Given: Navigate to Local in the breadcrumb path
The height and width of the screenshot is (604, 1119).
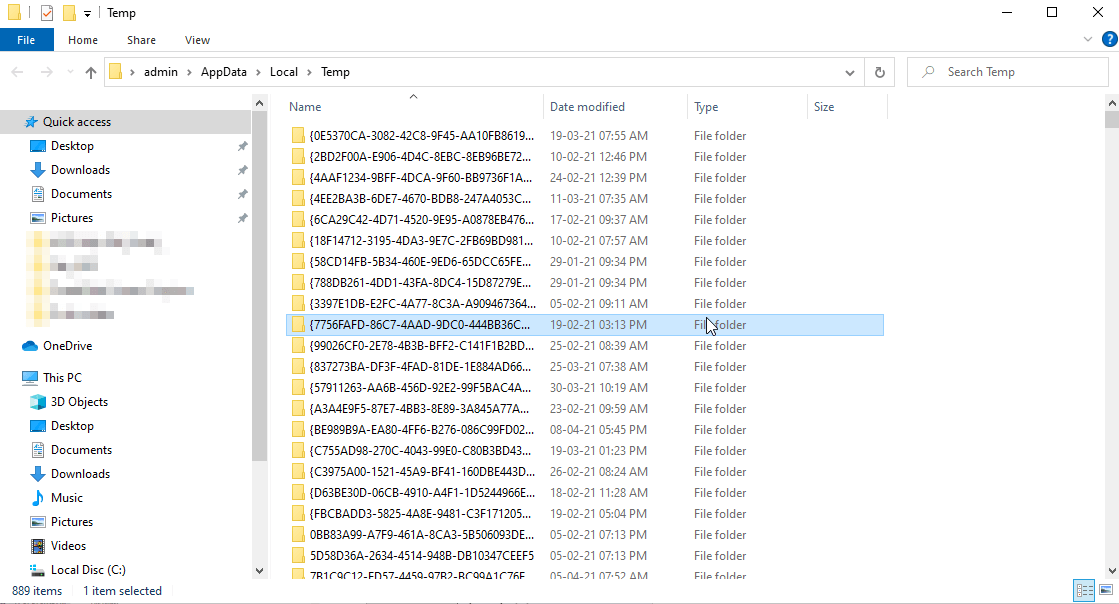Looking at the screenshot, I should (x=283, y=71).
